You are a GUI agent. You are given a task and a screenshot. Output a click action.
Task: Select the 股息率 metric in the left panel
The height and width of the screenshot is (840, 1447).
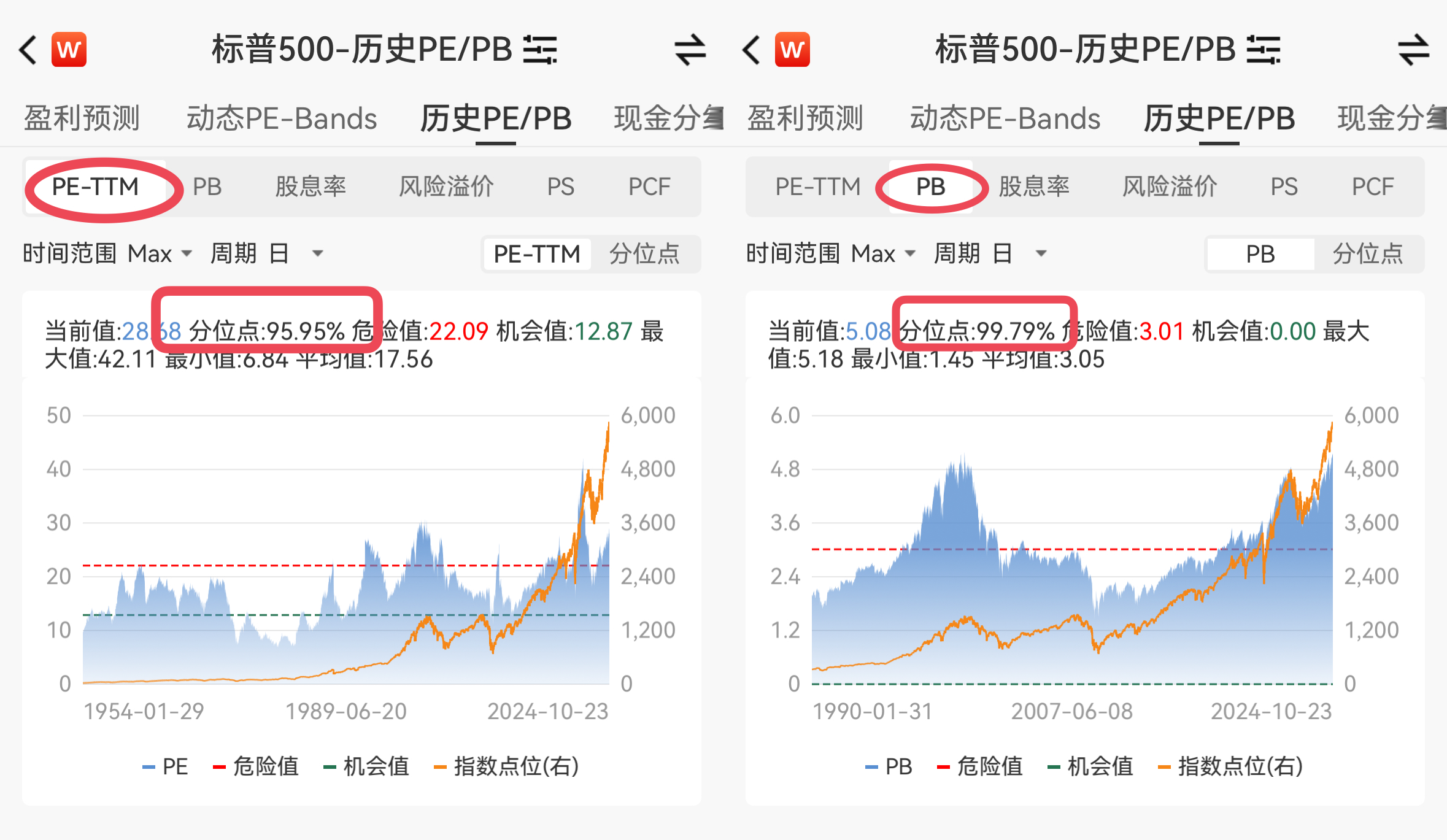click(311, 187)
